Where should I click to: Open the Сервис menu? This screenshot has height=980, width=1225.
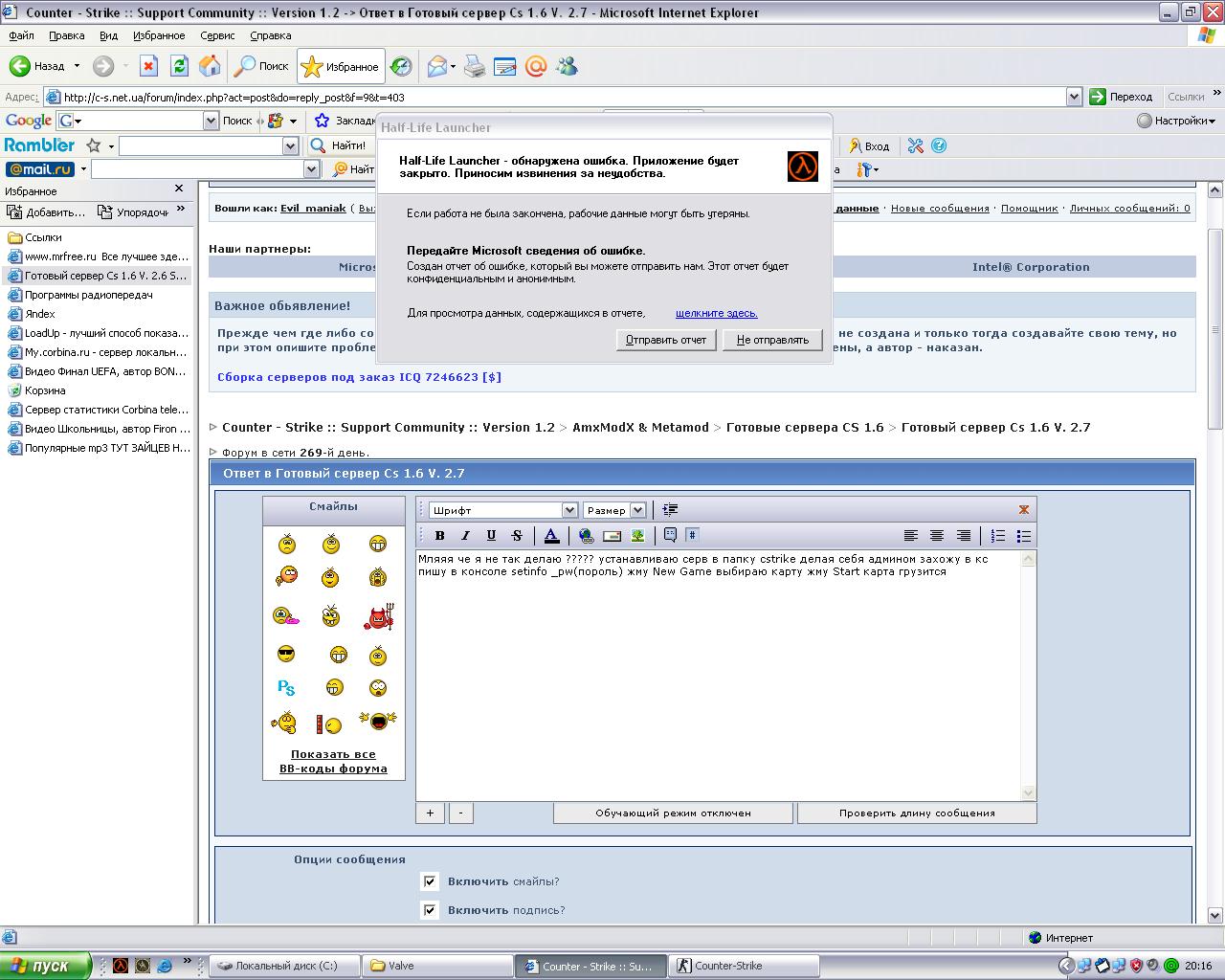click(217, 35)
